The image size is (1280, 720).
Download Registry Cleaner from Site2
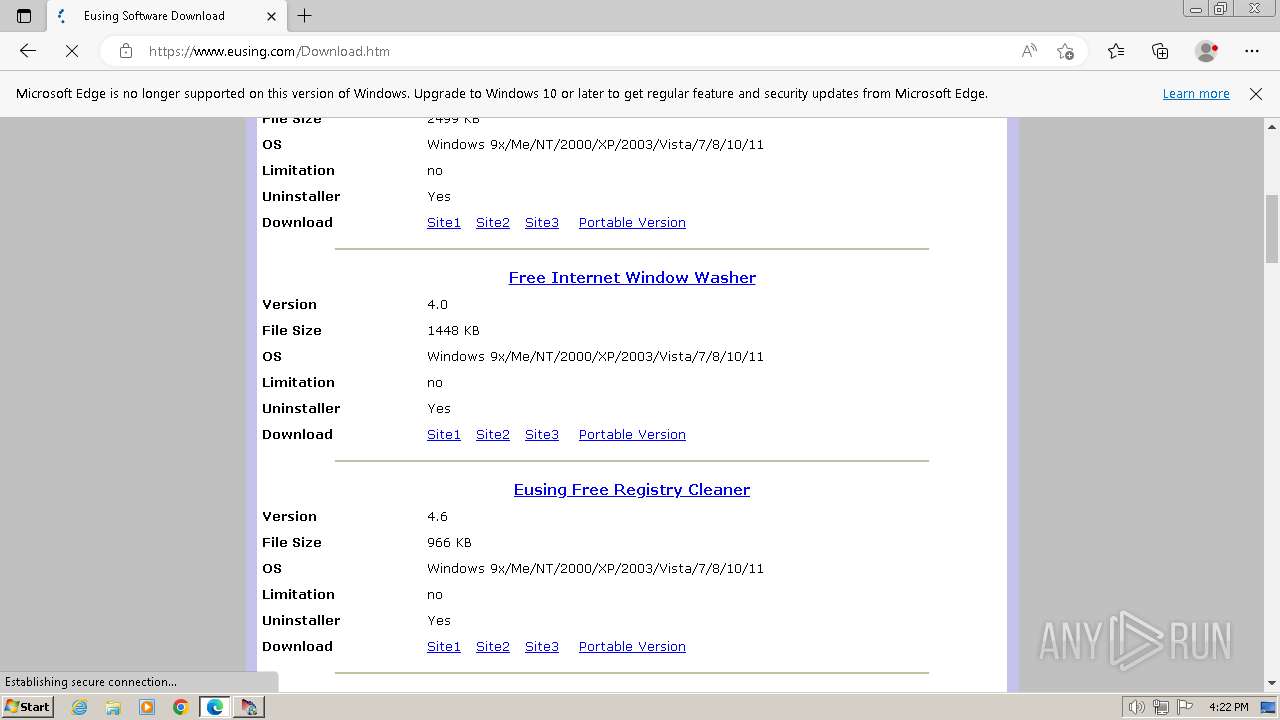pos(493,647)
